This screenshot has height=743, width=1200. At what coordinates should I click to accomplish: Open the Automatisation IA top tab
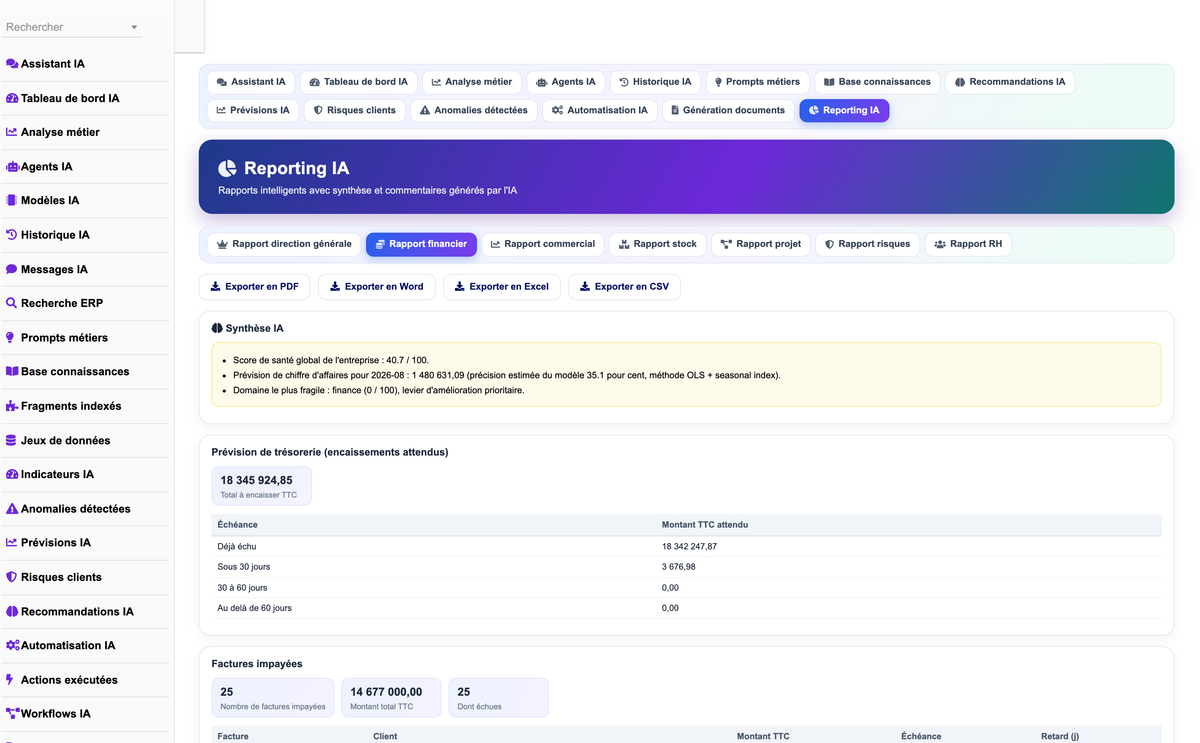click(600, 110)
